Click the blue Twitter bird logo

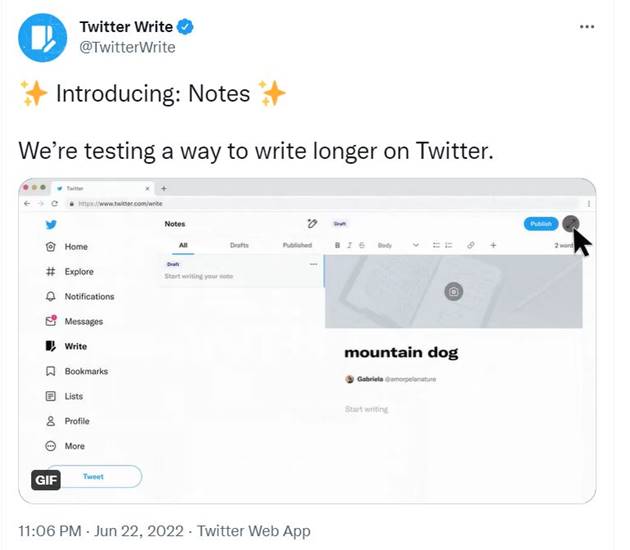(x=50, y=224)
